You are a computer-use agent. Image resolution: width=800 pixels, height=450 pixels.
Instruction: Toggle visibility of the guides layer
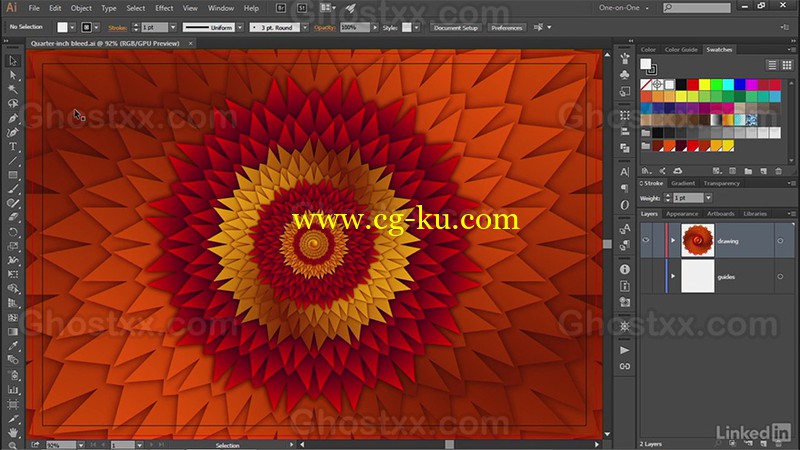(x=646, y=277)
